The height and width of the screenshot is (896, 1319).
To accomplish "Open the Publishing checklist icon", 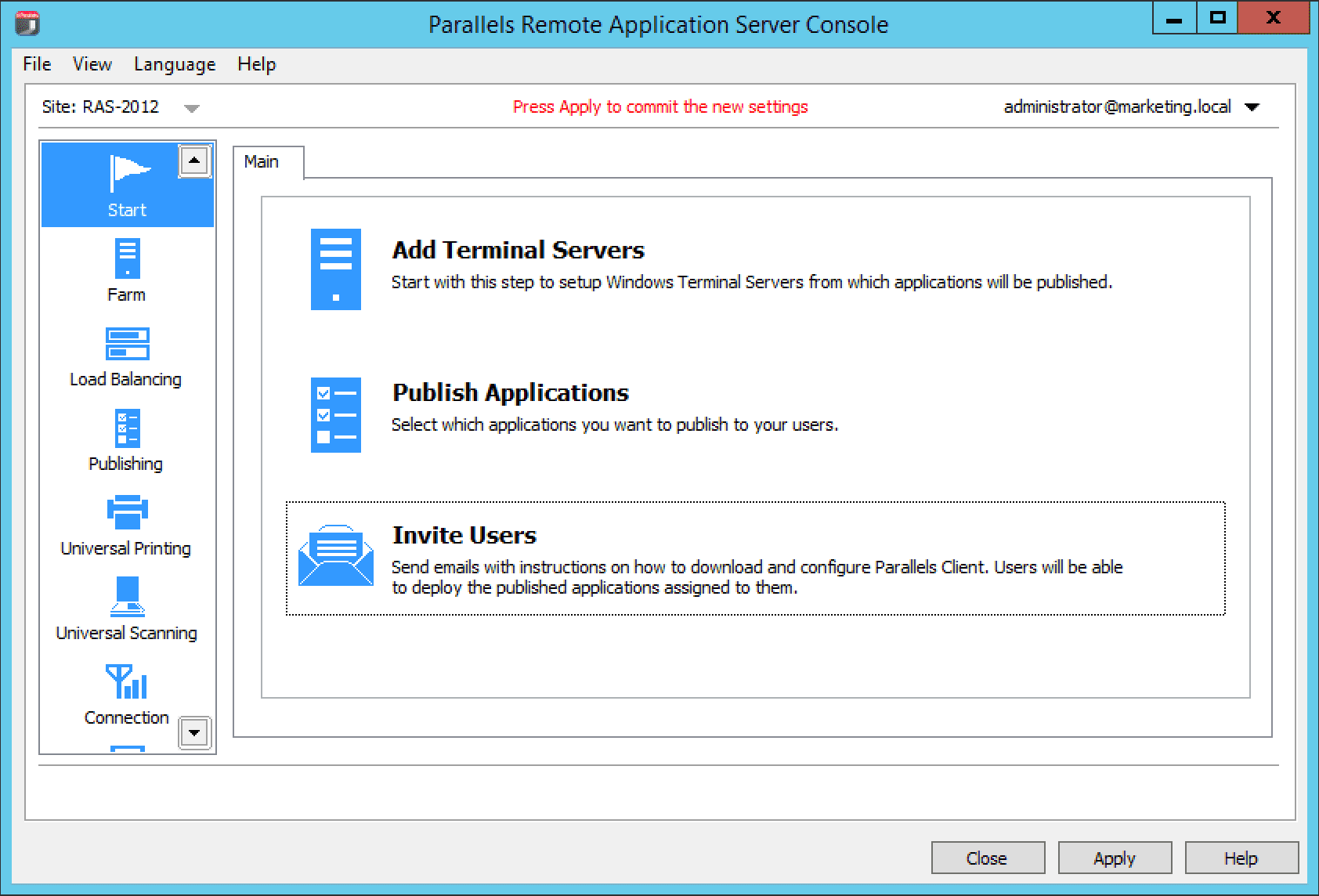I will tap(128, 428).
